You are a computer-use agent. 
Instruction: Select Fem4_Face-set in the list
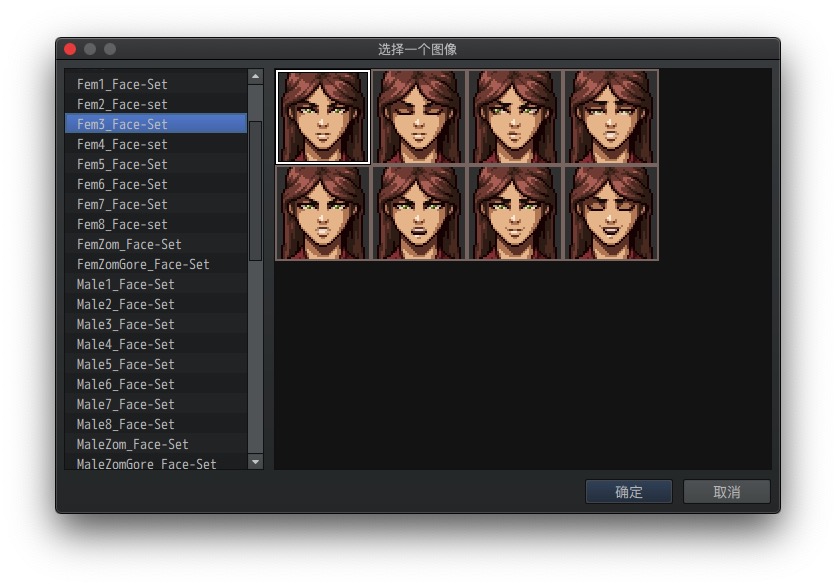pos(156,144)
